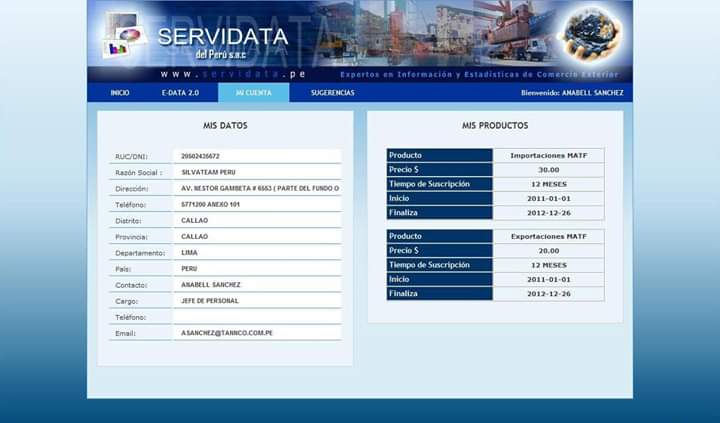Click the Exportaciones MATF product cell

[548, 236]
